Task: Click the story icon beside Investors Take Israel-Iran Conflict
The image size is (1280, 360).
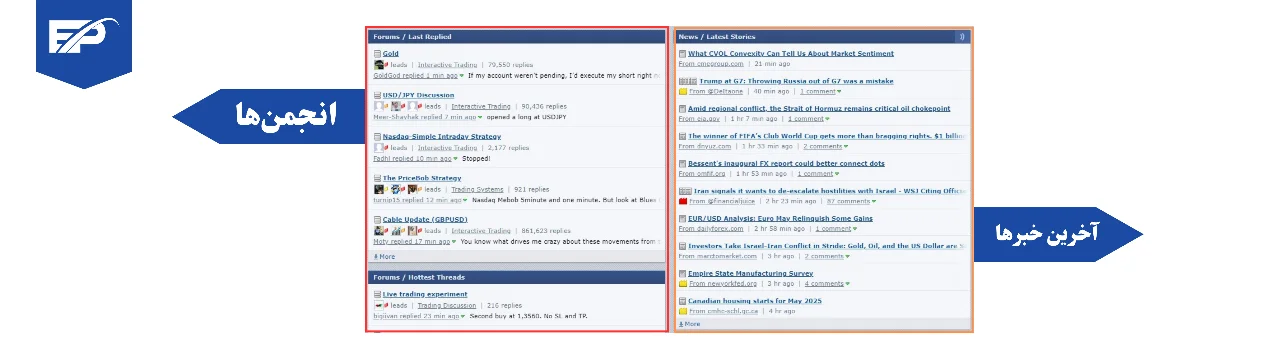Action: 682,245
